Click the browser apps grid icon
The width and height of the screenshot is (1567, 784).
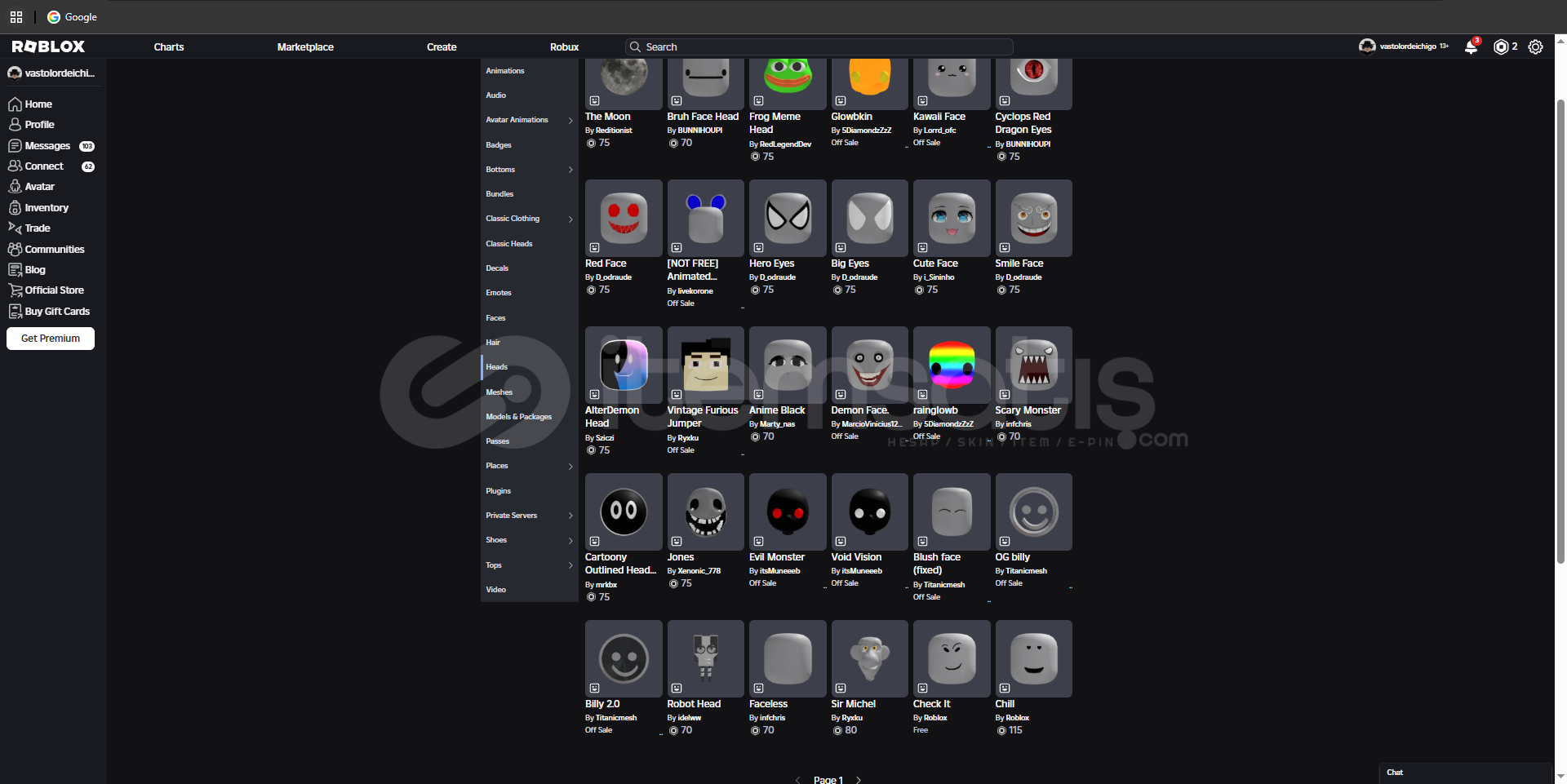coord(16,17)
